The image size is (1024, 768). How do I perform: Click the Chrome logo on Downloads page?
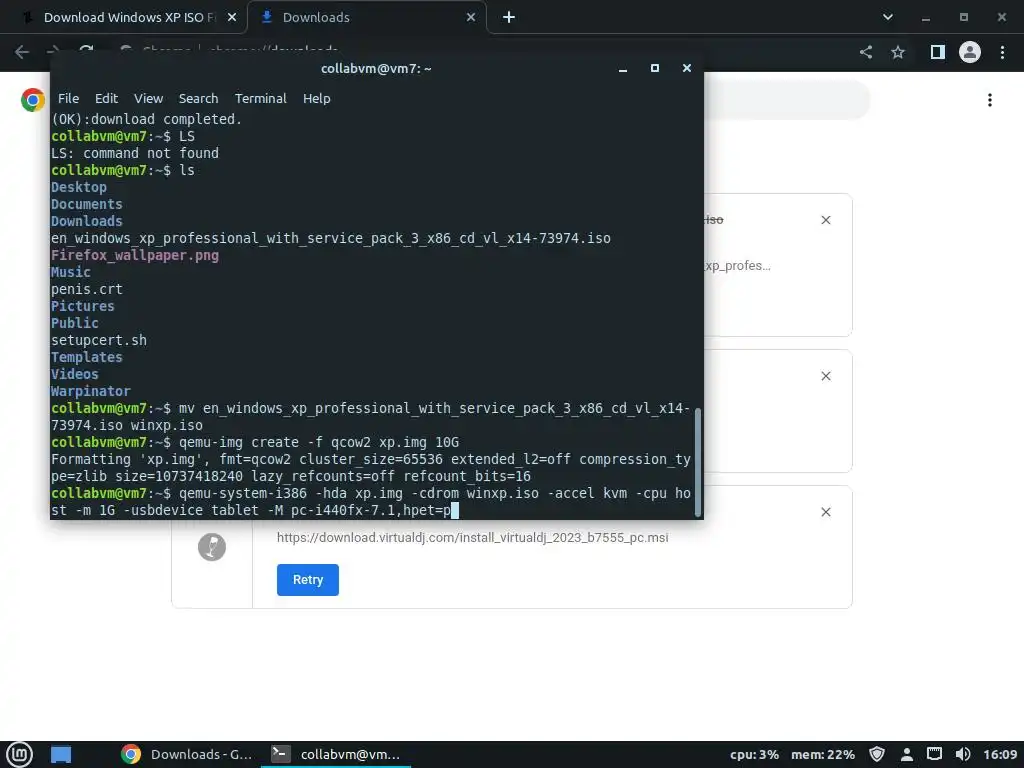tap(33, 100)
